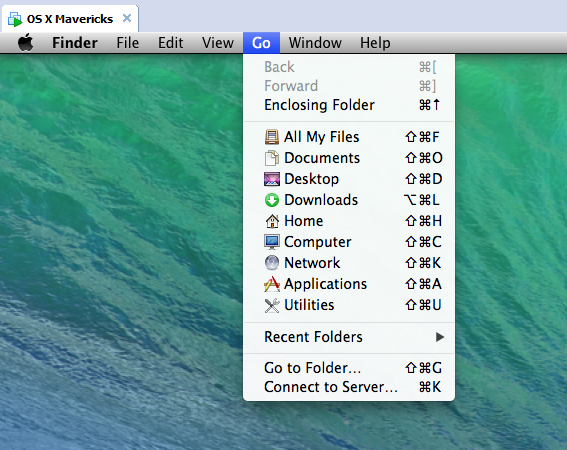
Task: Select Go to Folder… menu item
Action: pyautogui.click(x=349, y=368)
